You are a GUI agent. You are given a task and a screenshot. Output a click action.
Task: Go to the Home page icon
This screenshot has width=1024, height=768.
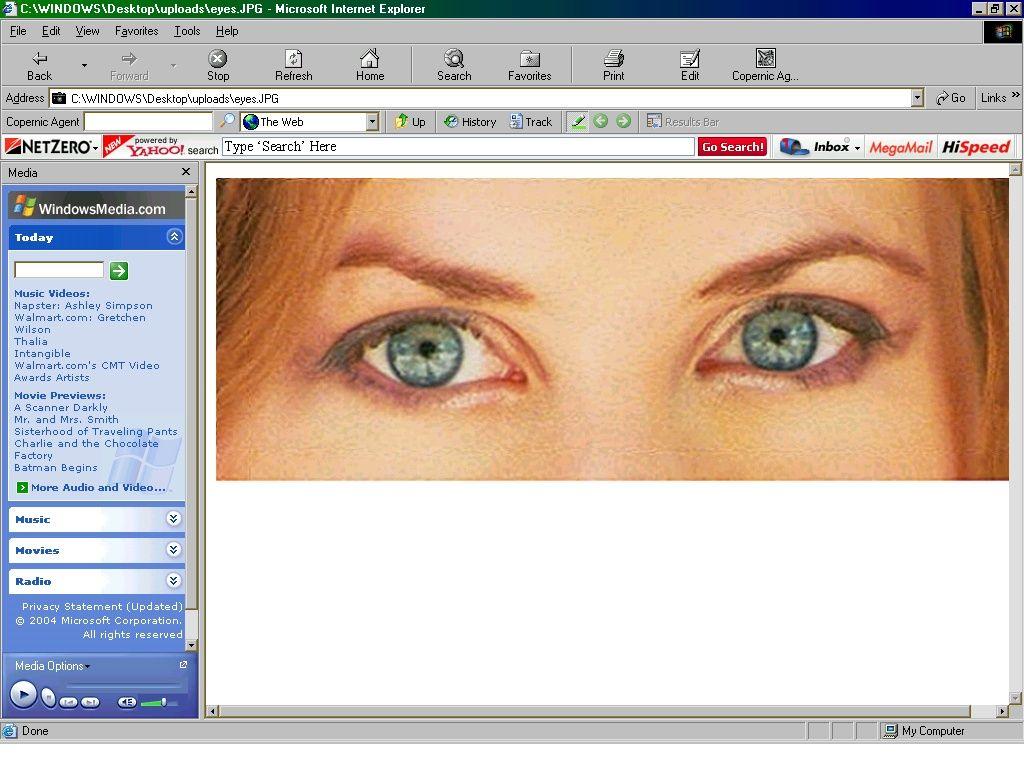coord(370,65)
